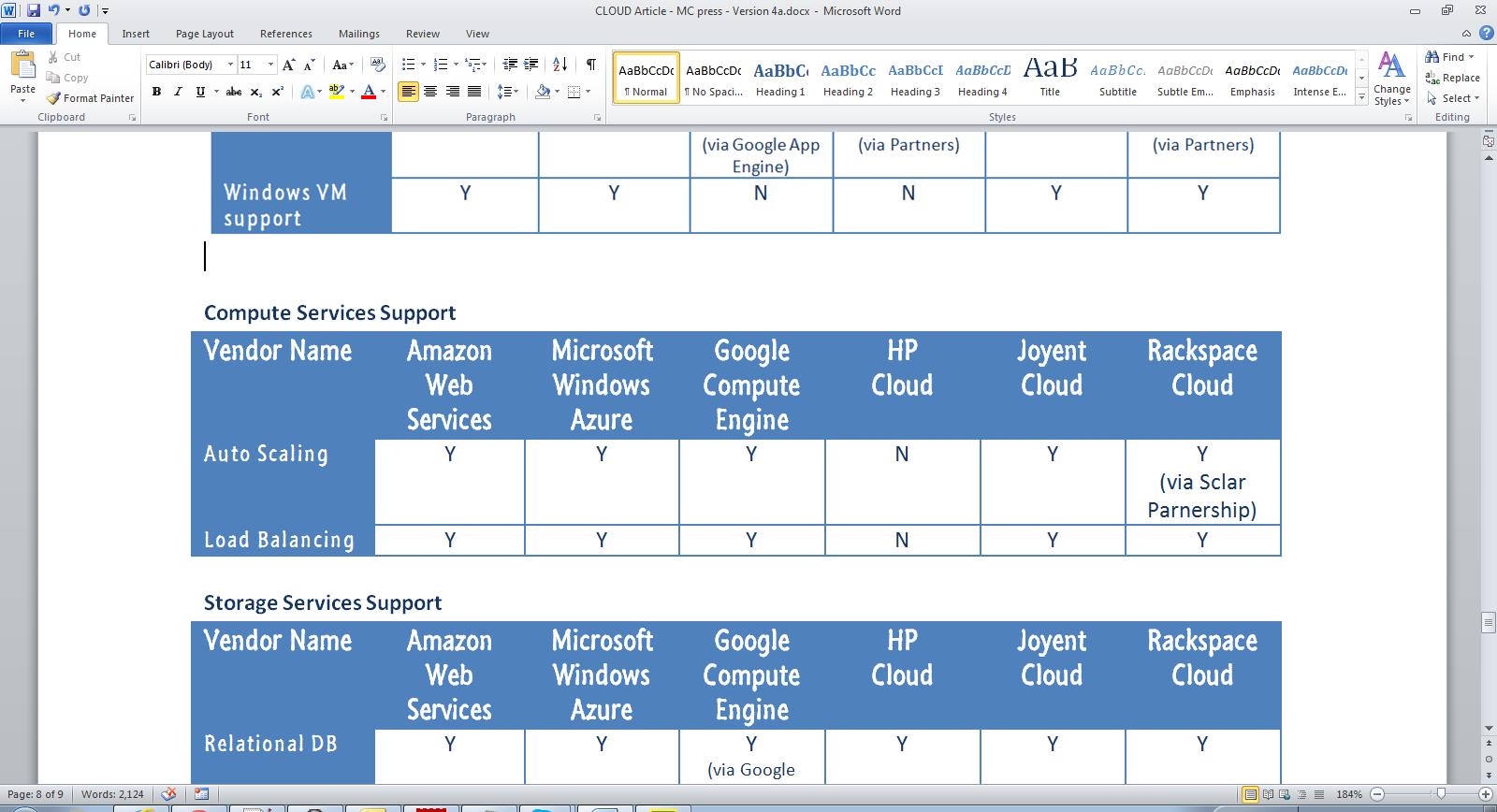1497x812 pixels.
Task: Expand the Styles gallery more button
Action: [x=1361, y=96]
